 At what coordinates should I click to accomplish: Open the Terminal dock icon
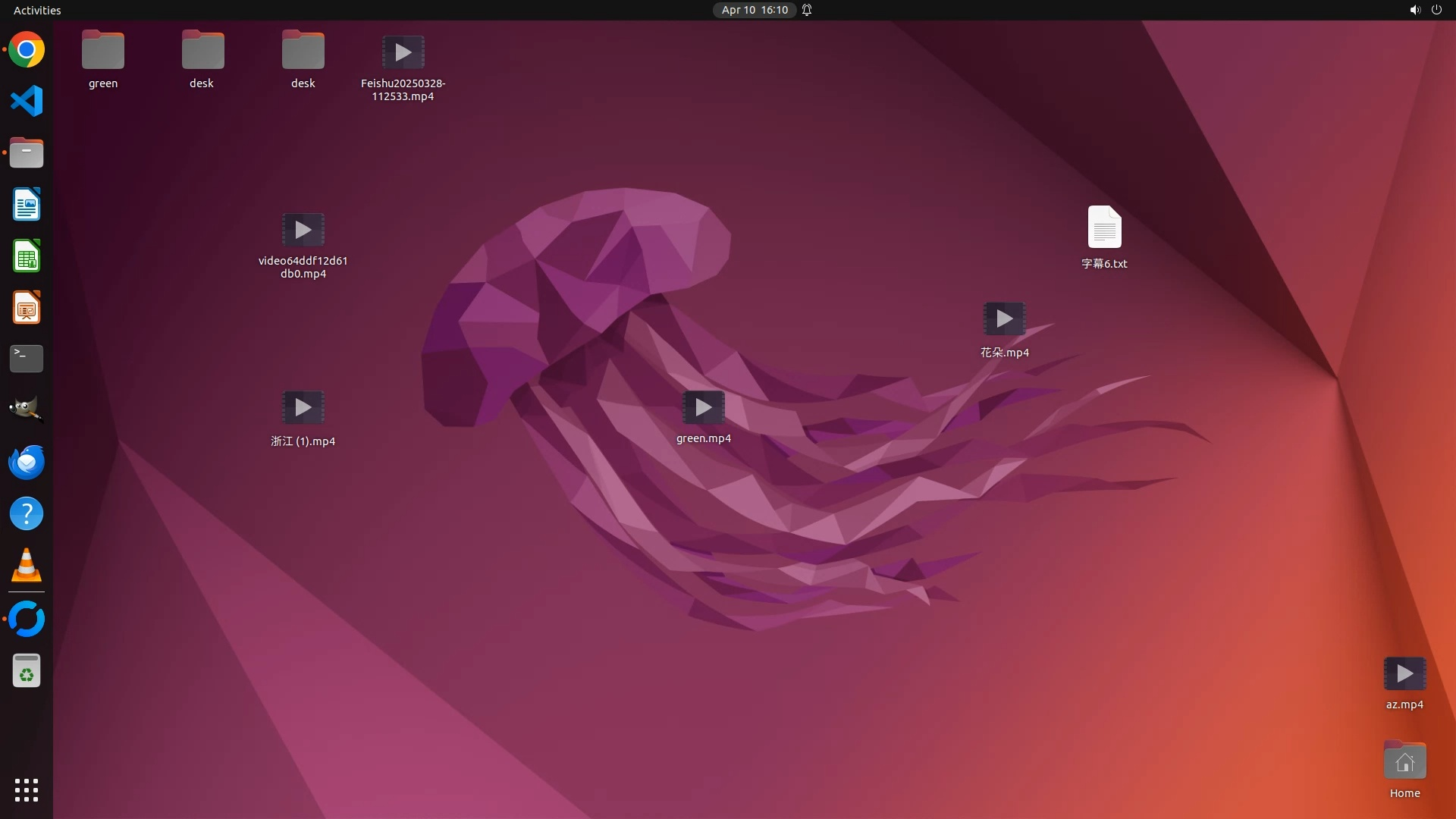(x=27, y=359)
